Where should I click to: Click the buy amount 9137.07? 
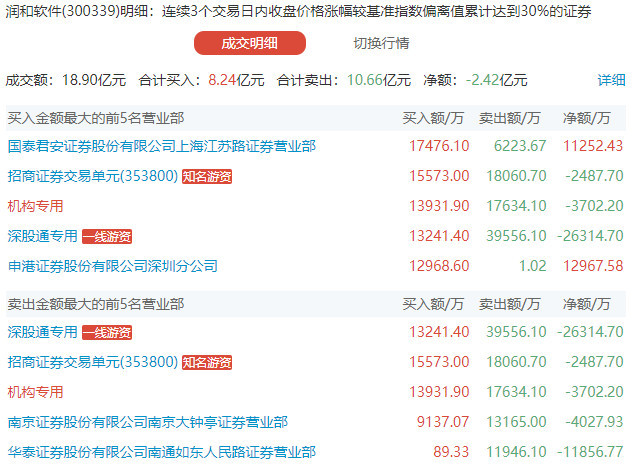point(443,422)
